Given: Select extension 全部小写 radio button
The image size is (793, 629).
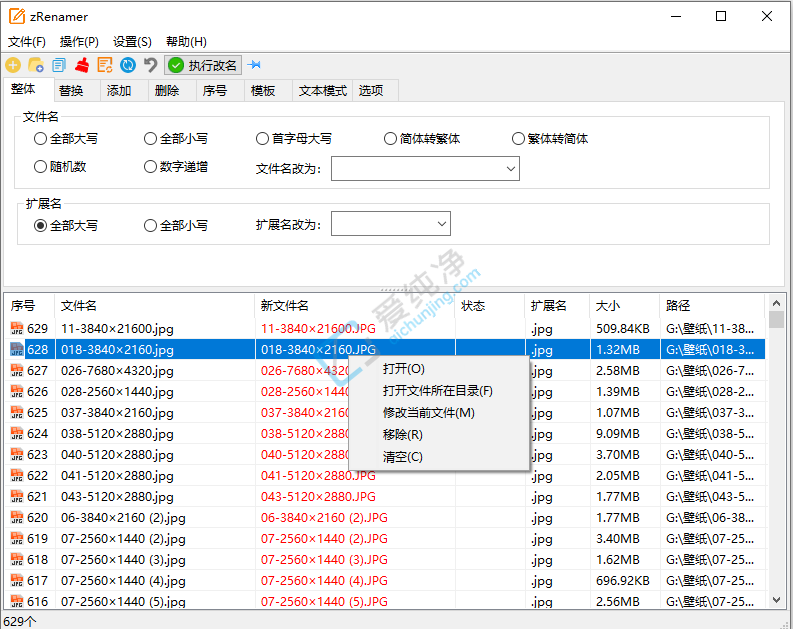Looking at the screenshot, I should (175, 226).
